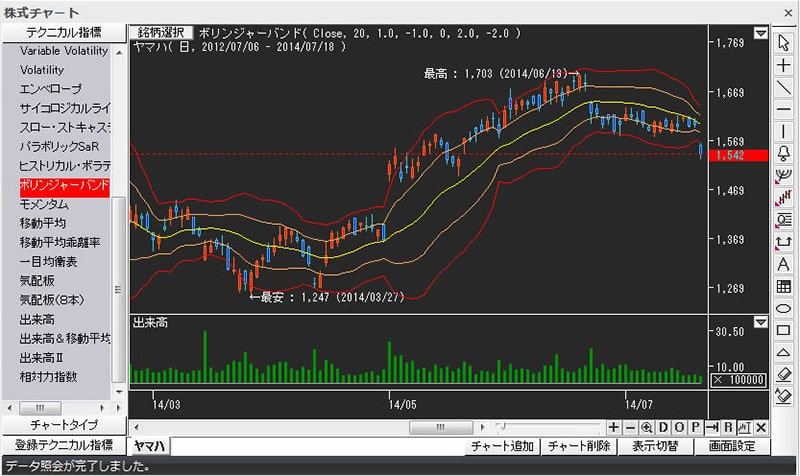Select the 出来高Ⅱ indicator

(41, 358)
